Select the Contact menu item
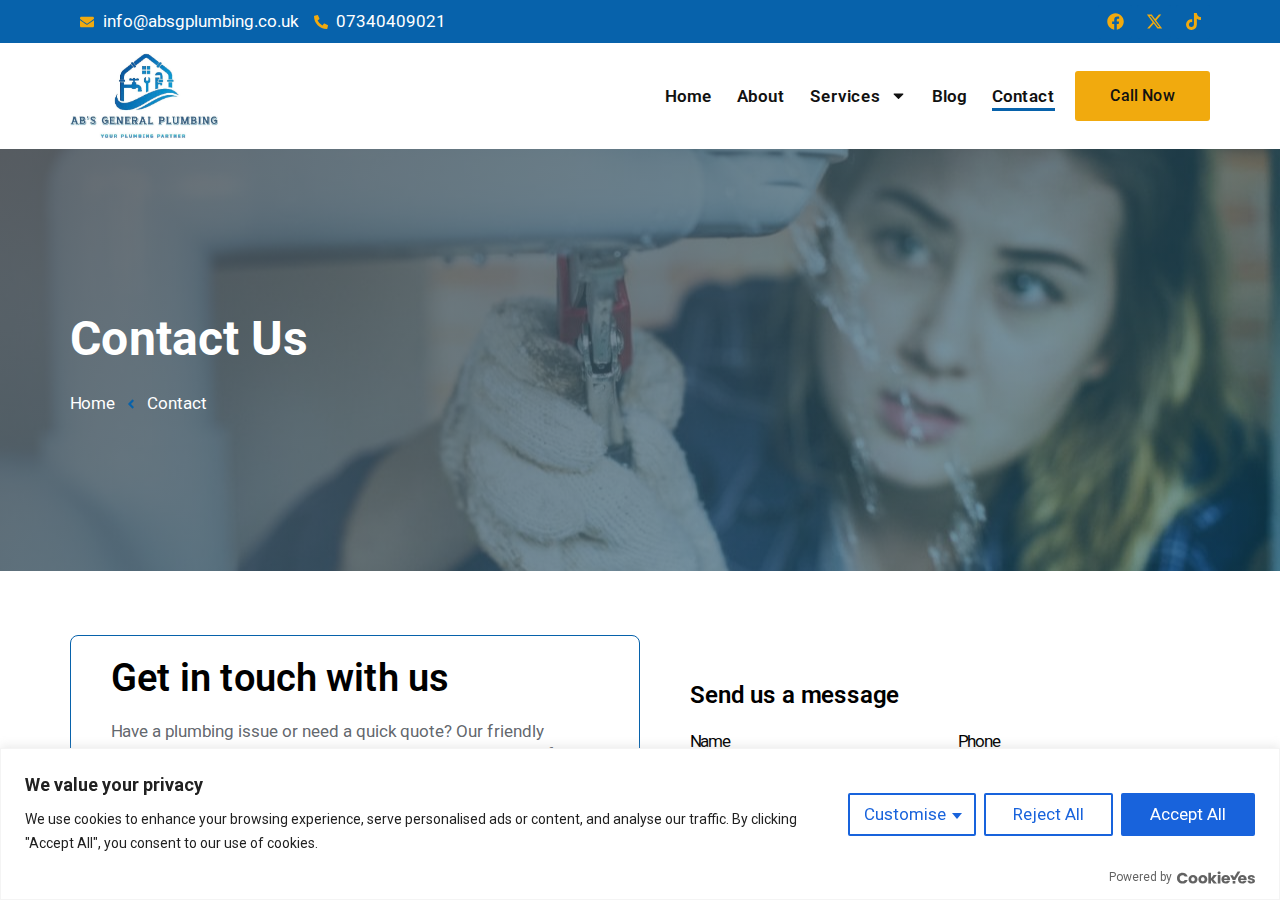The width and height of the screenshot is (1280, 900). 1023,96
